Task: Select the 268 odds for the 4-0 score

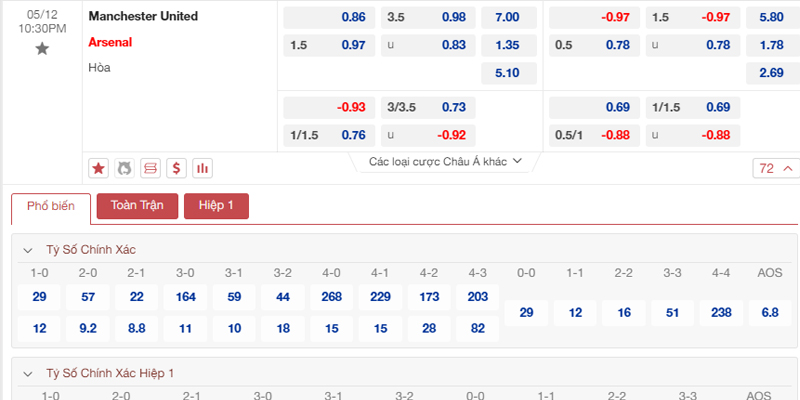Action: coord(332,297)
